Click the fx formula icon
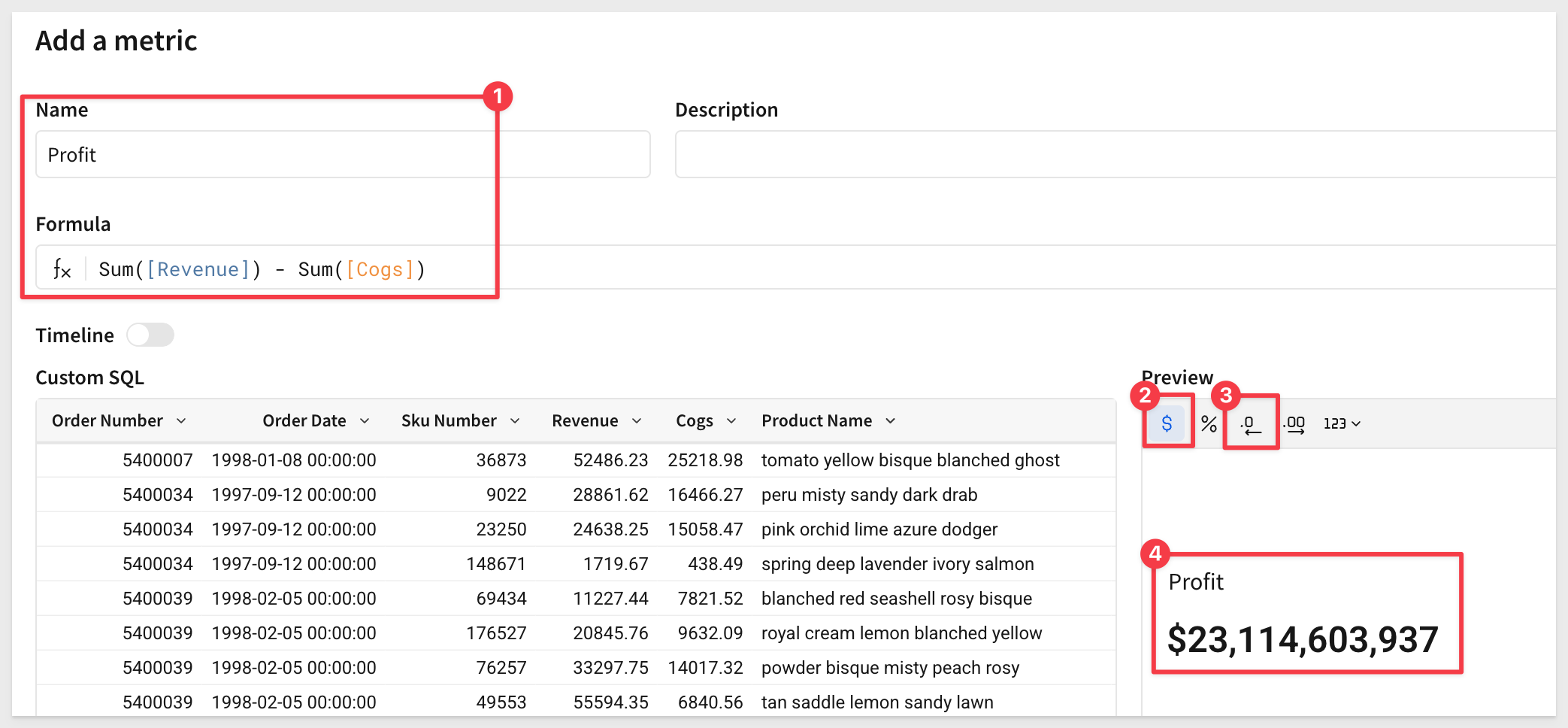 click(62, 268)
